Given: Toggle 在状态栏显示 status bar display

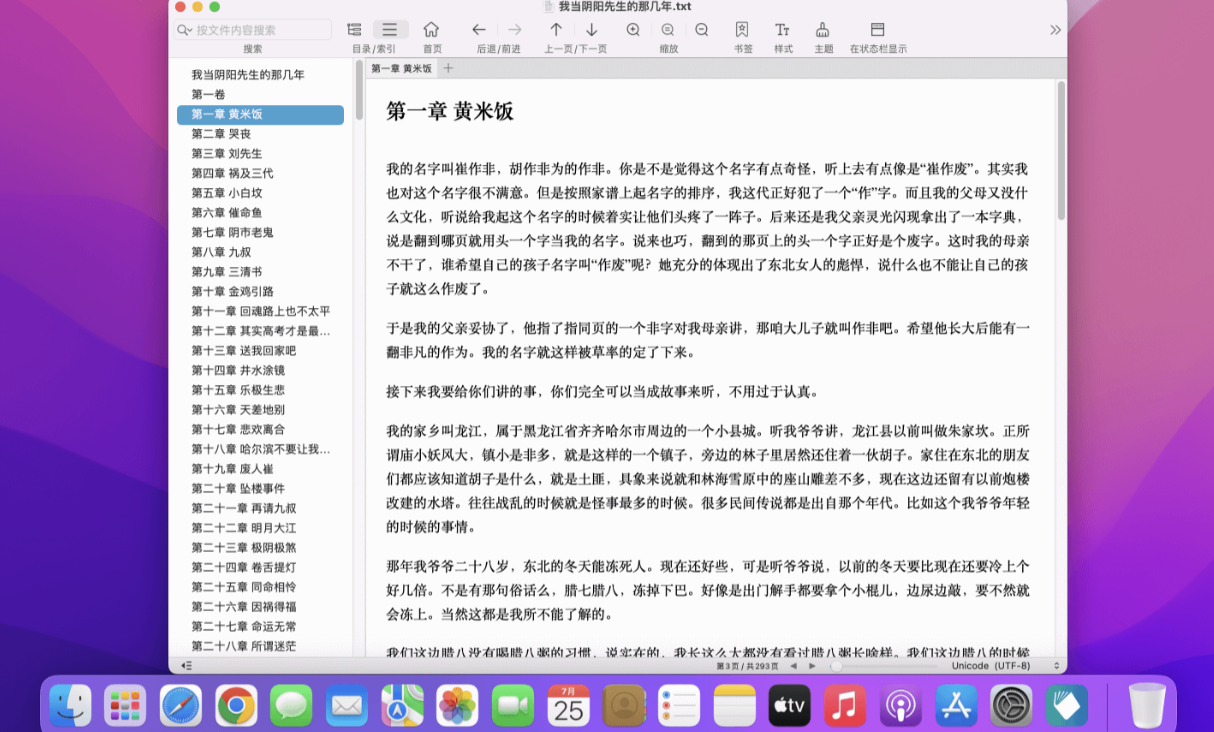Looking at the screenshot, I should click(x=875, y=29).
